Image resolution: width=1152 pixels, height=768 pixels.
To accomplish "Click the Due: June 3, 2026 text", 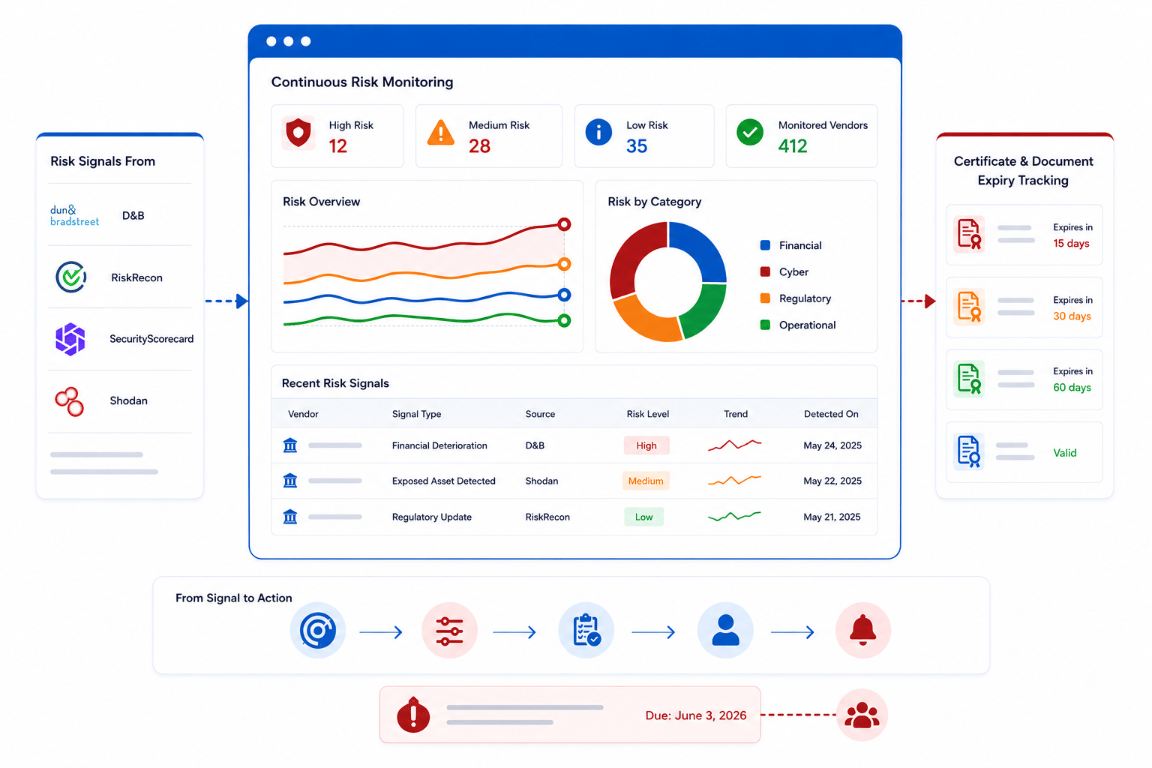I will (696, 715).
